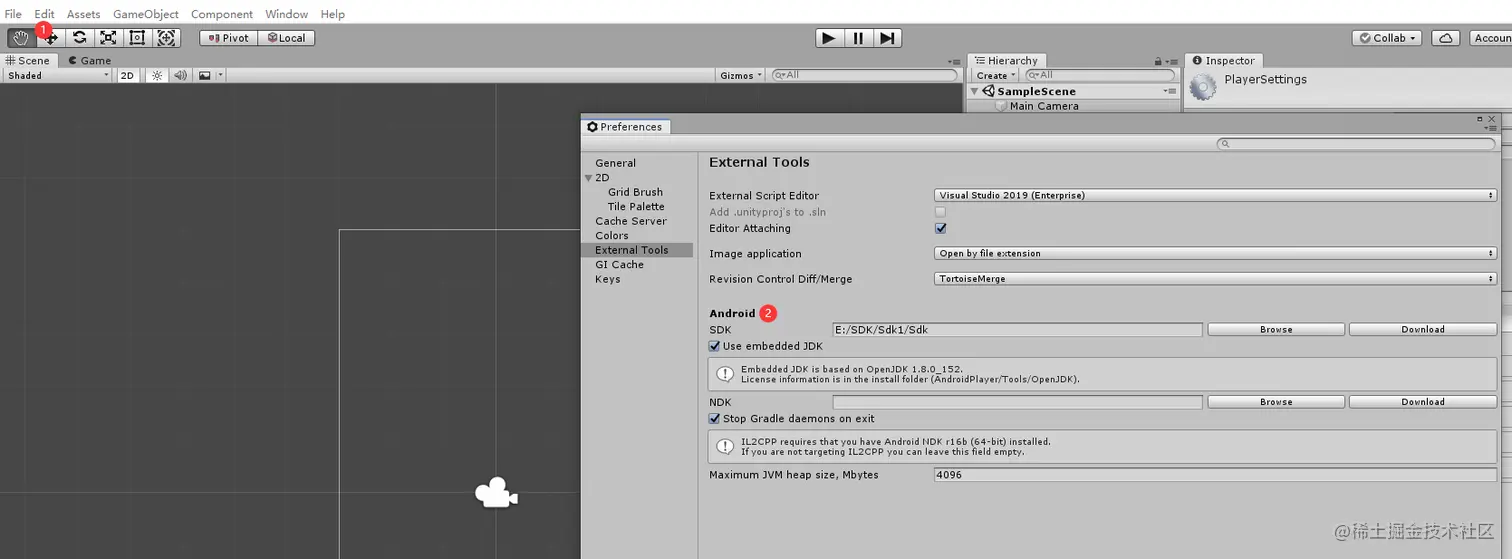Open the Shaded draw mode dropdown
1512x559 pixels.
click(x=57, y=75)
